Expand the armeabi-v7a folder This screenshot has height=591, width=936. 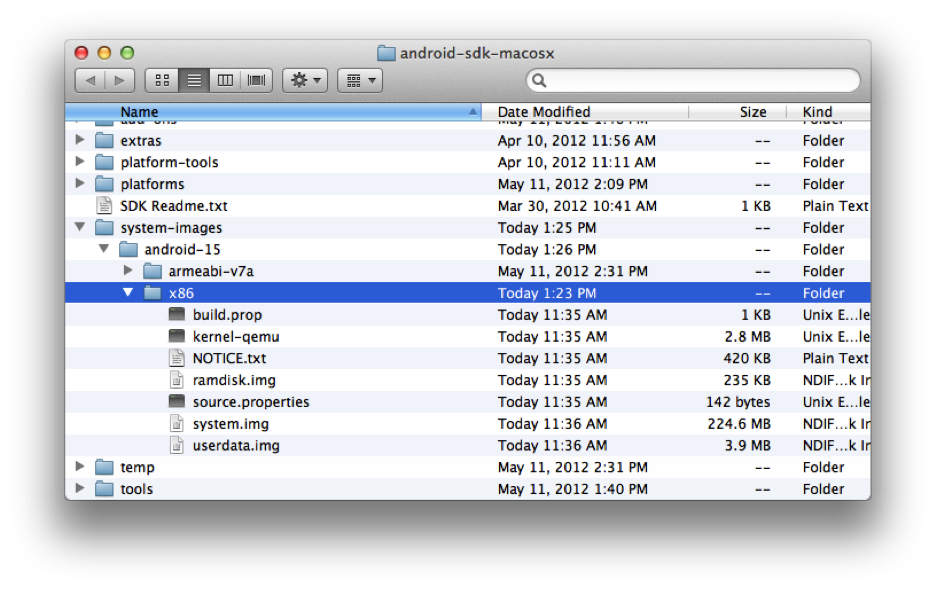pos(128,271)
